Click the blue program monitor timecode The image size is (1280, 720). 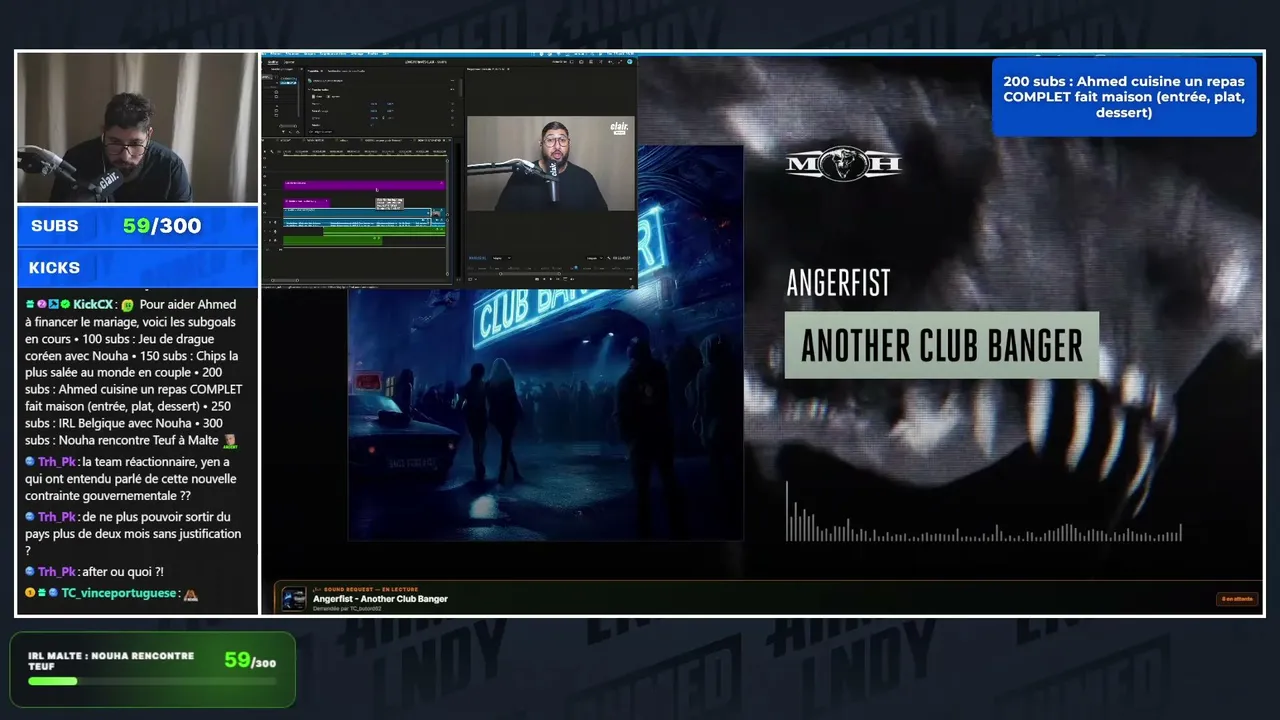[476, 258]
